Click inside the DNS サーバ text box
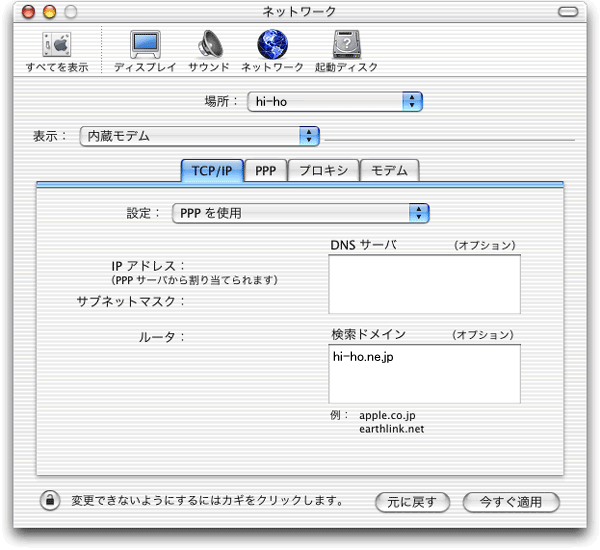Screen dimensions: 600x550 [x=424, y=284]
